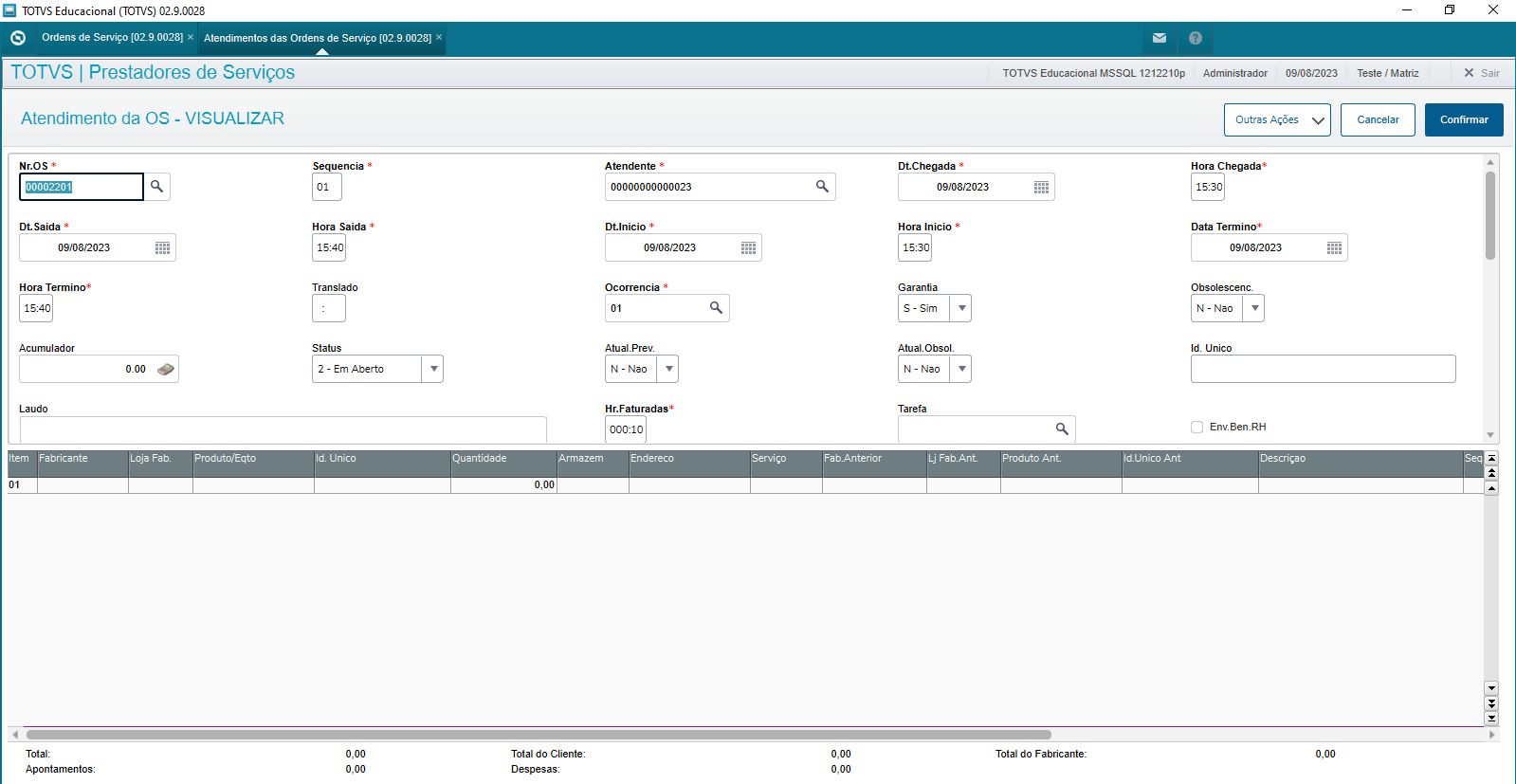Click the Atendente lookup magnifier icon
1516x784 pixels.
point(822,187)
